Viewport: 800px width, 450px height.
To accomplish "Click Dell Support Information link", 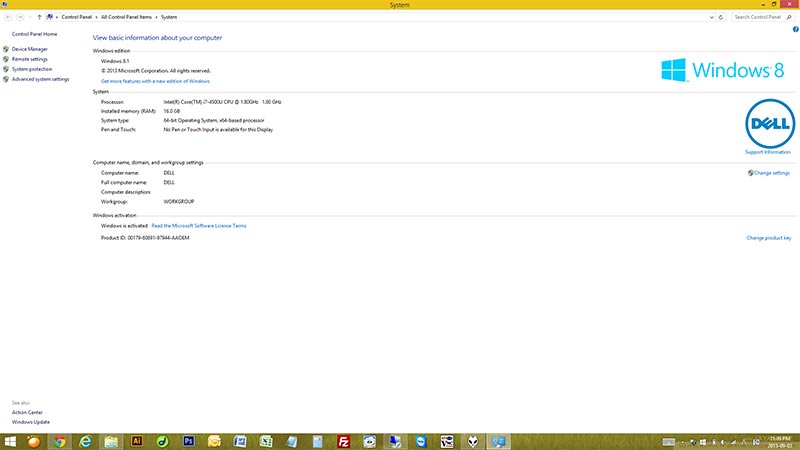I will [x=767, y=152].
